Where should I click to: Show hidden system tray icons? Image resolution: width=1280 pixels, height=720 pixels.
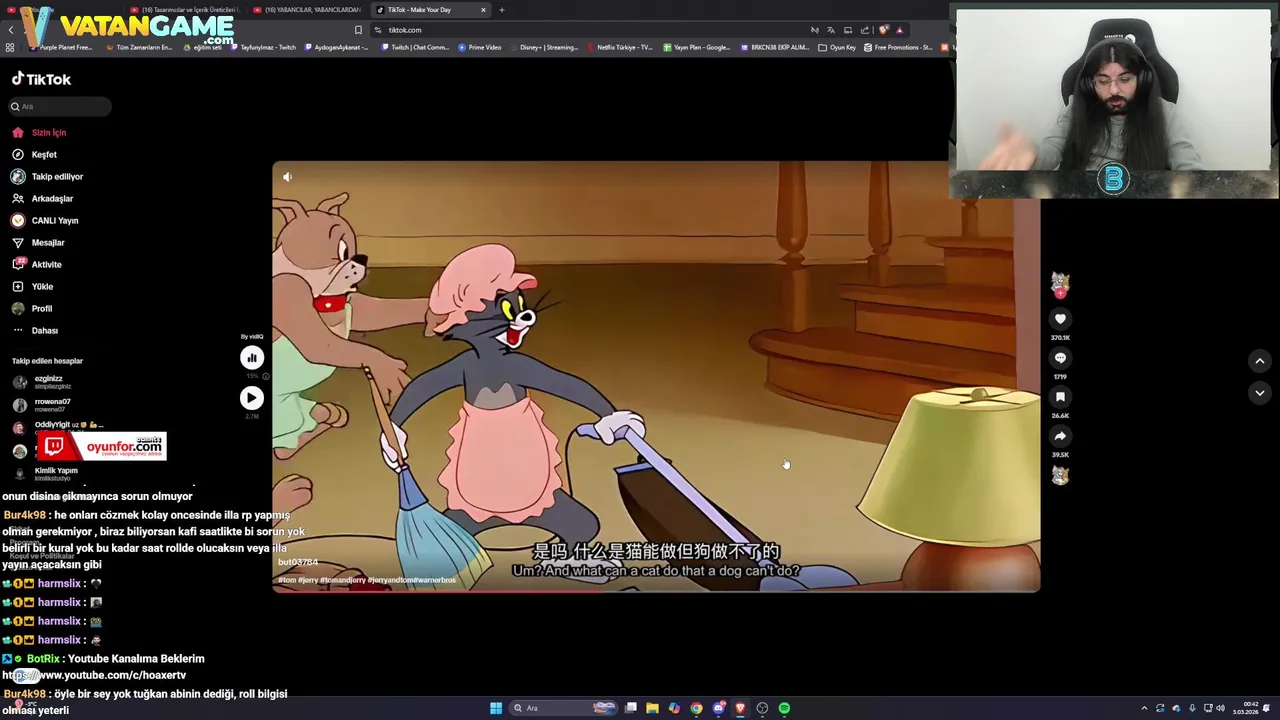point(1144,708)
